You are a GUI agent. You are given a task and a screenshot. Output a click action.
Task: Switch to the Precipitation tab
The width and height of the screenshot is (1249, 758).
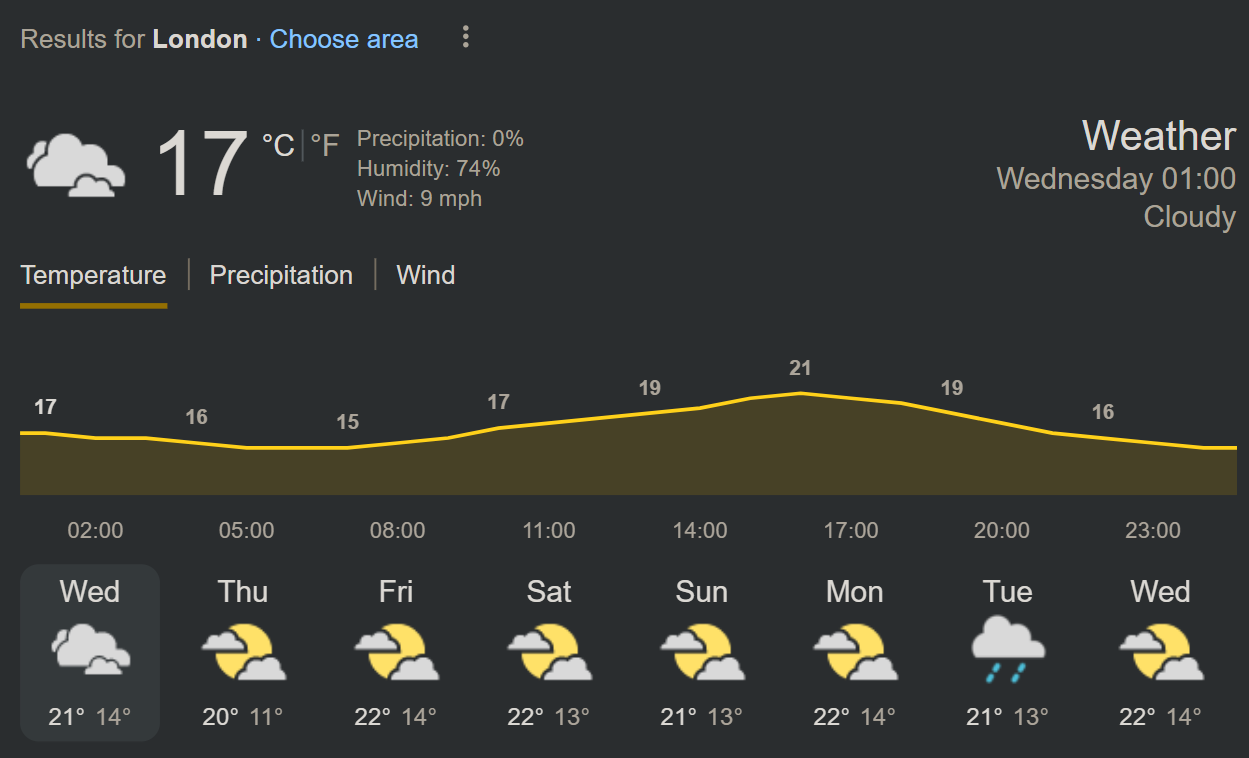click(x=281, y=275)
